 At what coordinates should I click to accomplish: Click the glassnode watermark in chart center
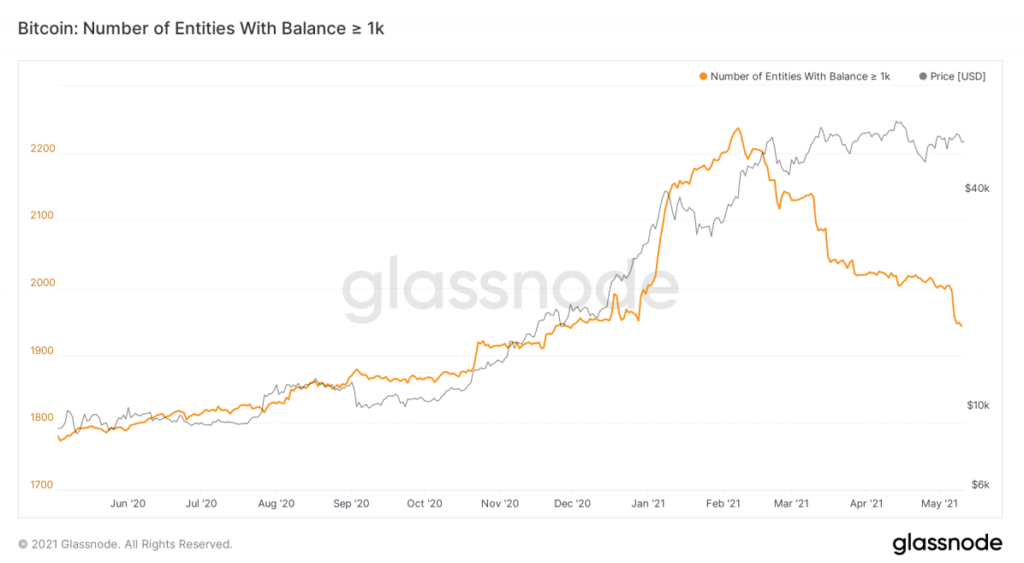pos(510,290)
